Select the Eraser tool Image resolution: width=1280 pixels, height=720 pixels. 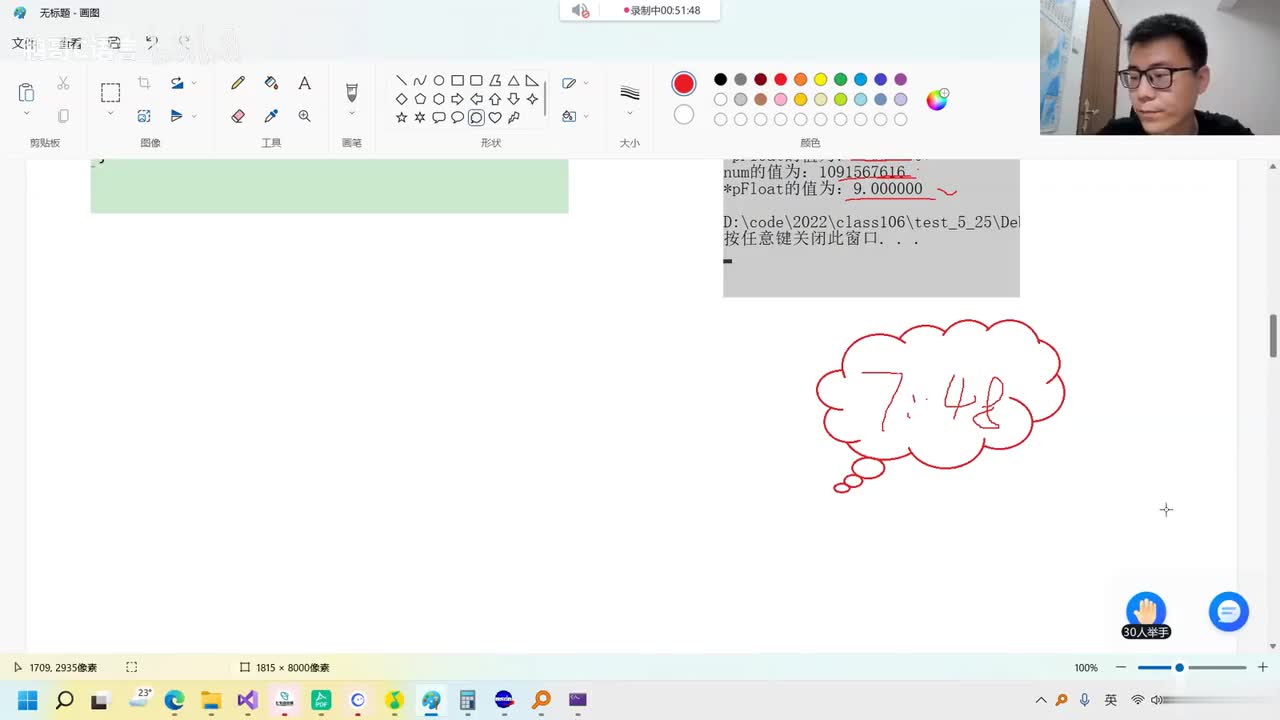point(238,116)
